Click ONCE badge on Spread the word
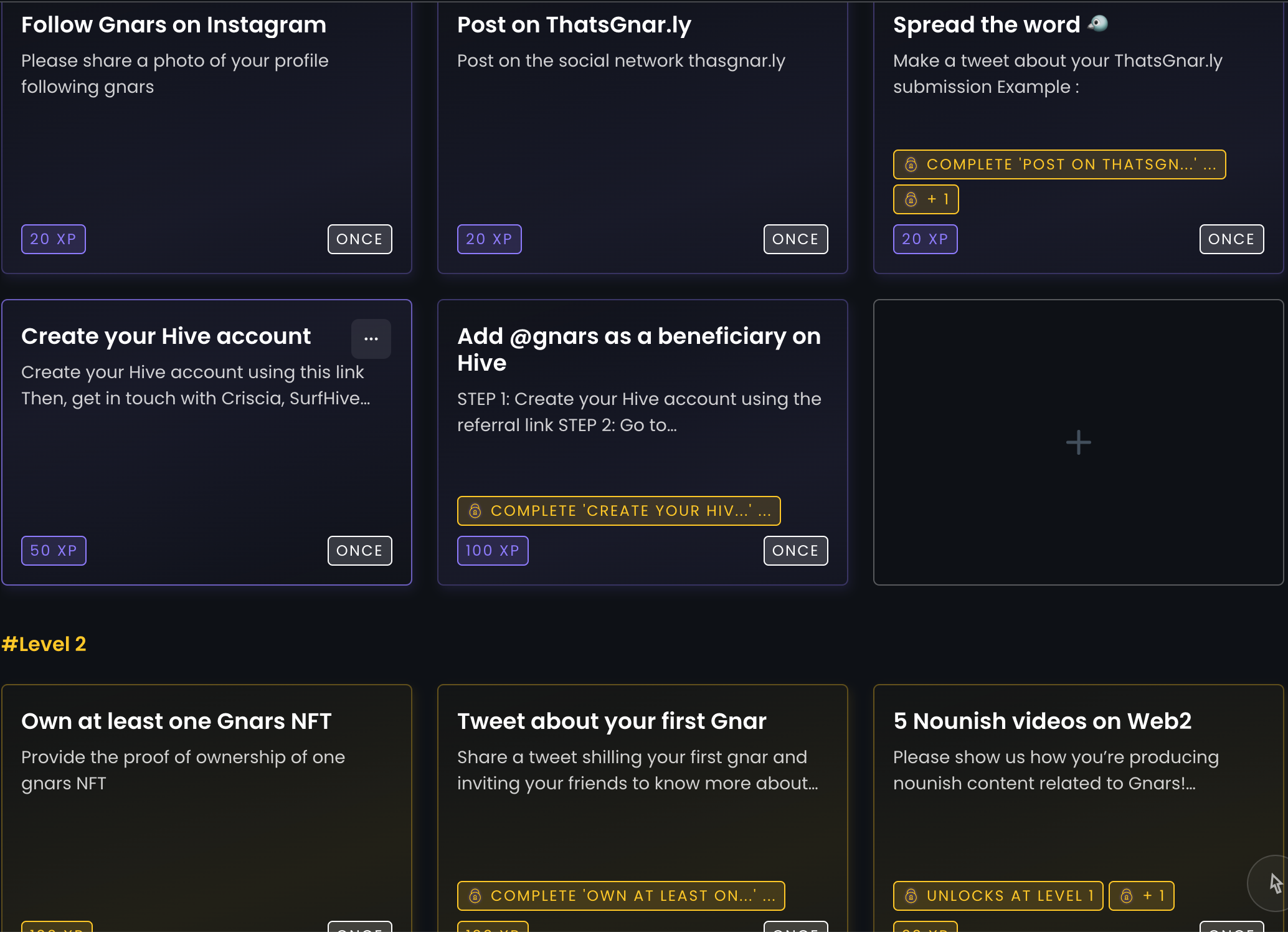Screen dimensions: 1288x932 (1232, 239)
